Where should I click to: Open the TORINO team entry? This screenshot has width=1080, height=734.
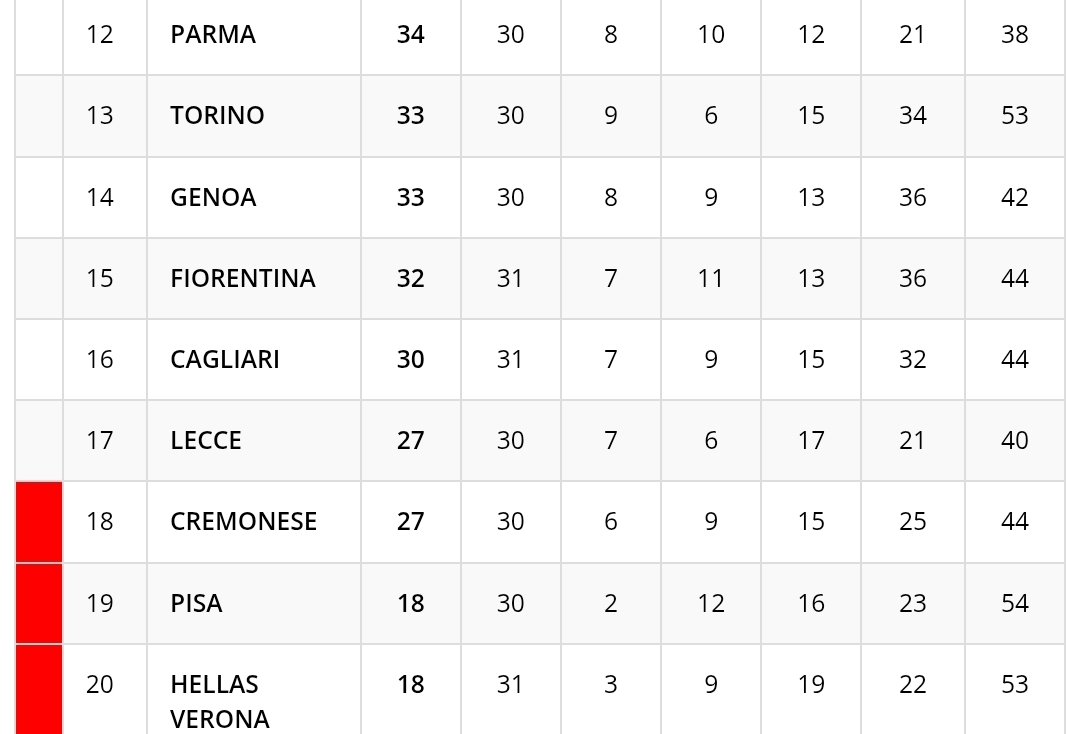217,116
